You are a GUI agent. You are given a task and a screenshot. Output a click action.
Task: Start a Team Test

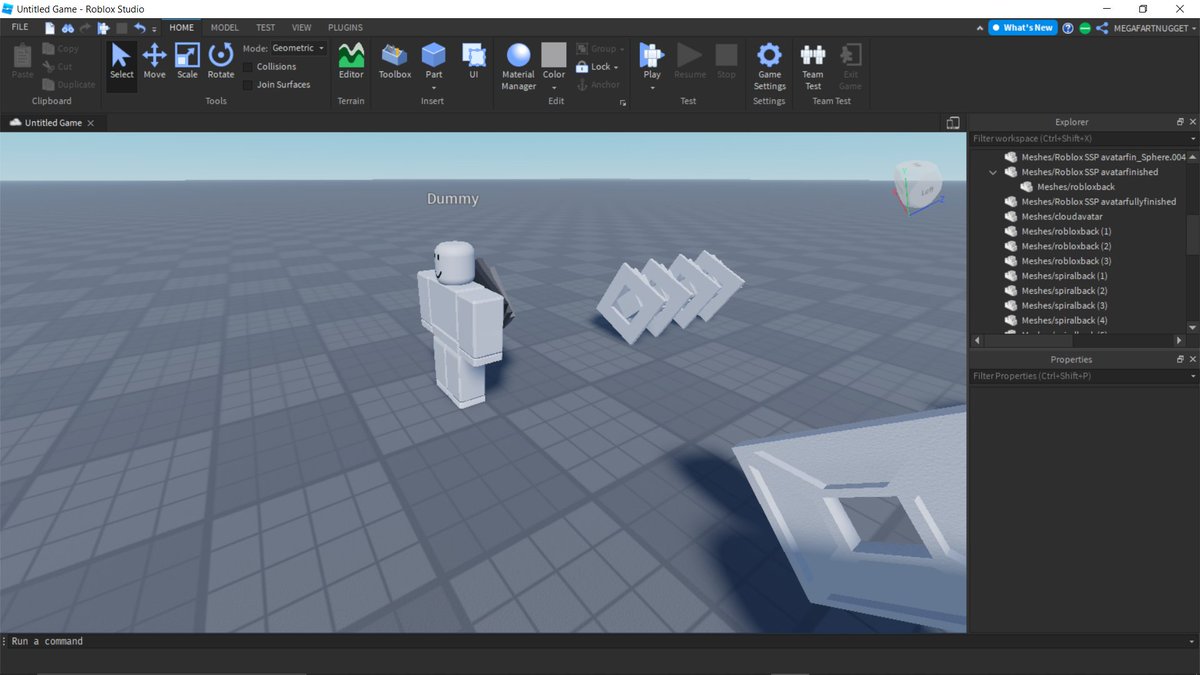click(x=813, y=66)
